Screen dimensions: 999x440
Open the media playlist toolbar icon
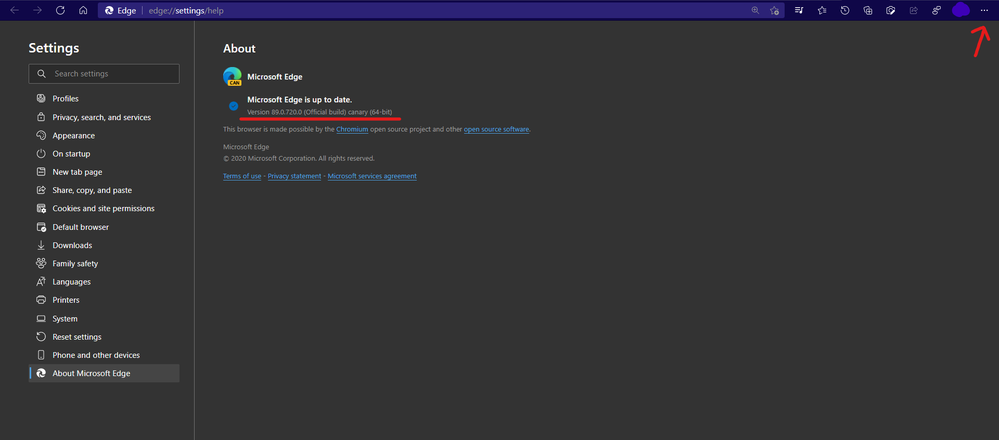pos(799,10)
